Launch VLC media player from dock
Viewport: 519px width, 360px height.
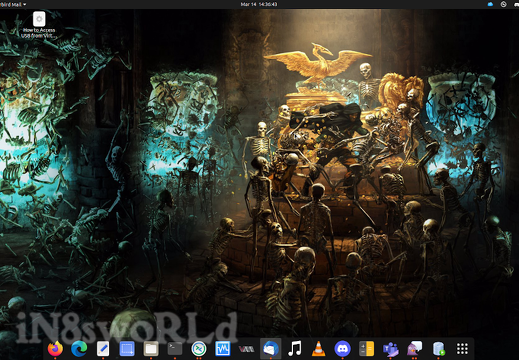[318, 349]
